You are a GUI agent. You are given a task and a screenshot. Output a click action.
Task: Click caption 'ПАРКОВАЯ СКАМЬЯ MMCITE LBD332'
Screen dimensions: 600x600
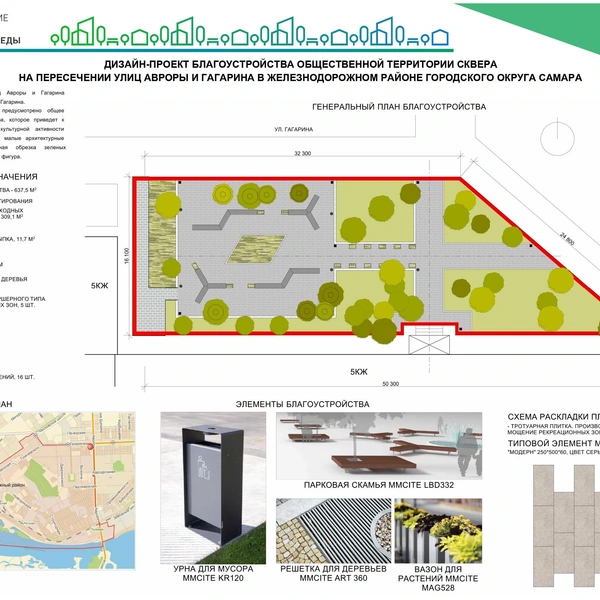pos(379,485)
